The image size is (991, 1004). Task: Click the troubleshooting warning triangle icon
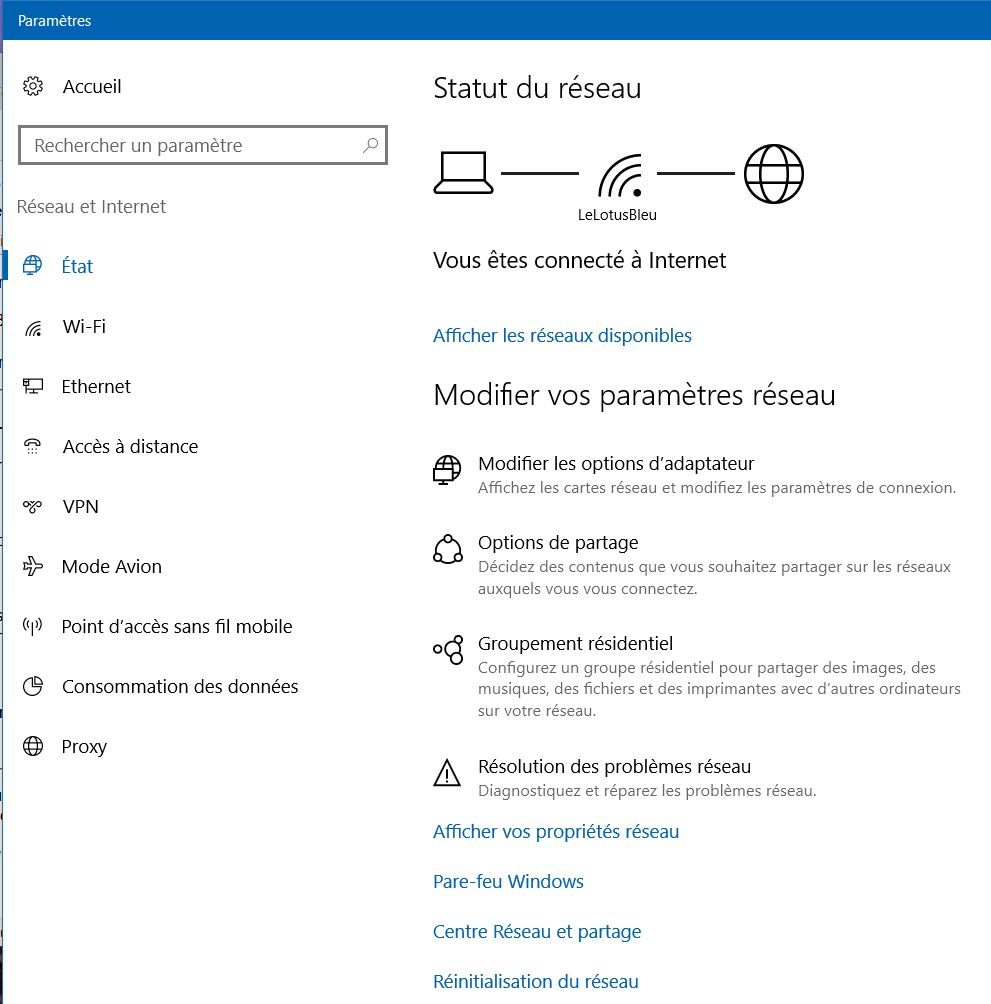pos(447,772)
